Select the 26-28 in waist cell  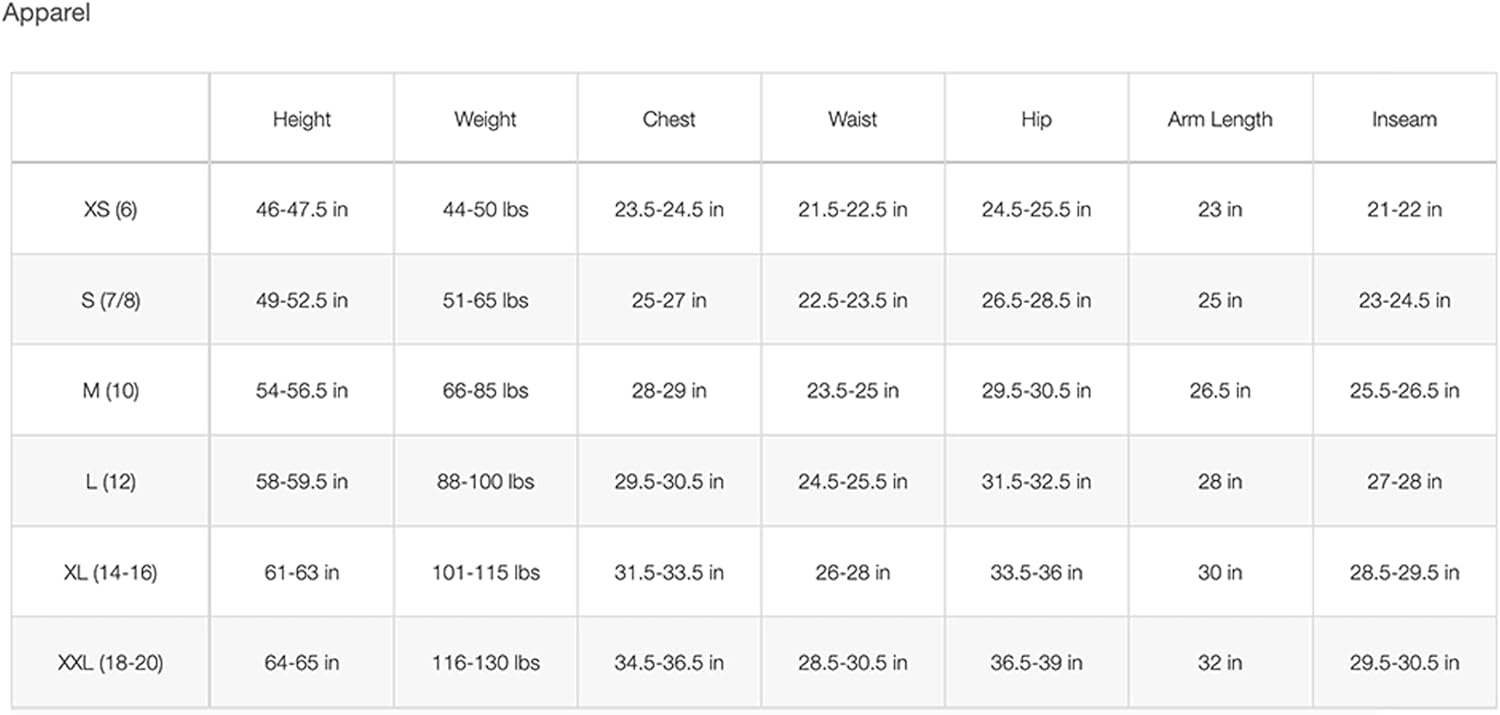pyautogui.click(x=852, y=572)
